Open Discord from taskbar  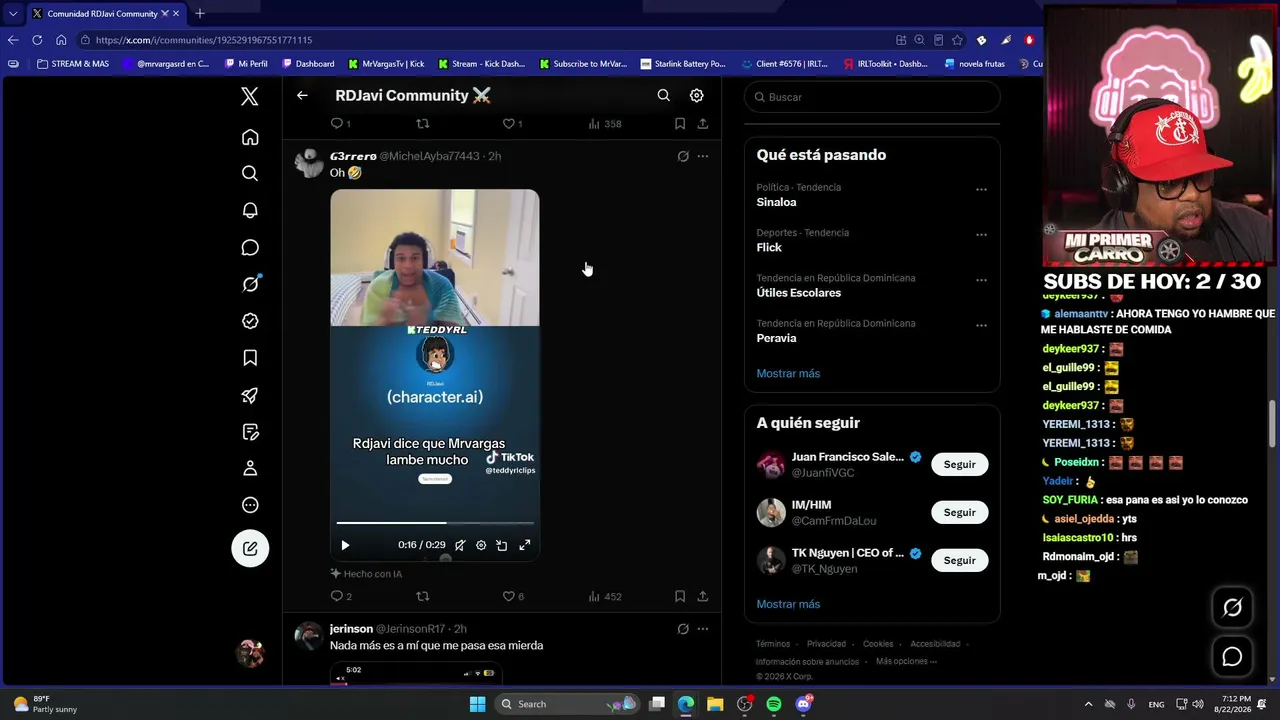(x=803, y=704)
